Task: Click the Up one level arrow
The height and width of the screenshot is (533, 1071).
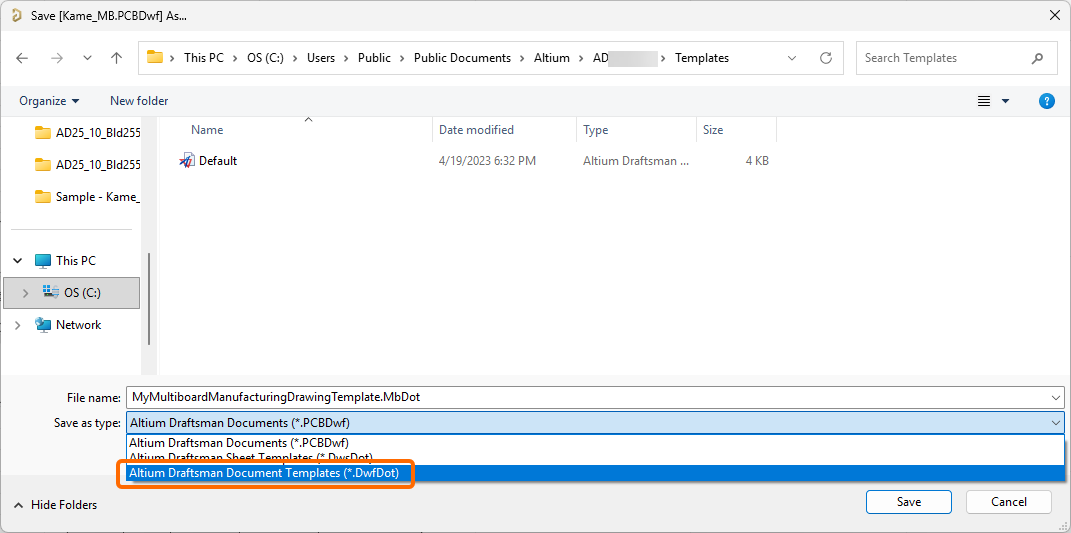Action: click(x=116, y=58)
